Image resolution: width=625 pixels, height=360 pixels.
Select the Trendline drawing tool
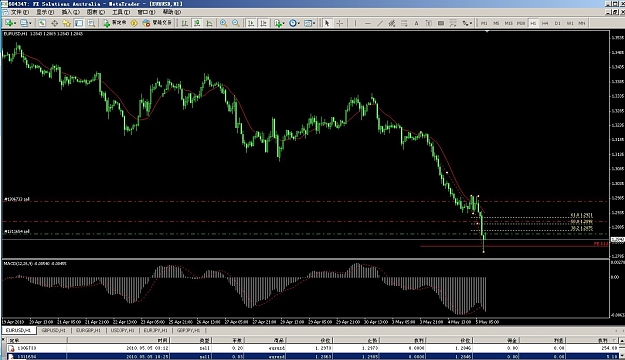click(x=380, y=23)
